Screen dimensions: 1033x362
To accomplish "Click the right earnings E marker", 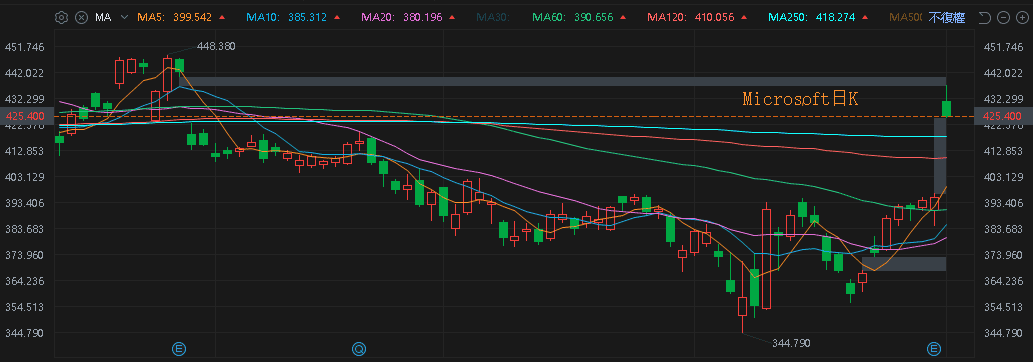I will 934,348.
